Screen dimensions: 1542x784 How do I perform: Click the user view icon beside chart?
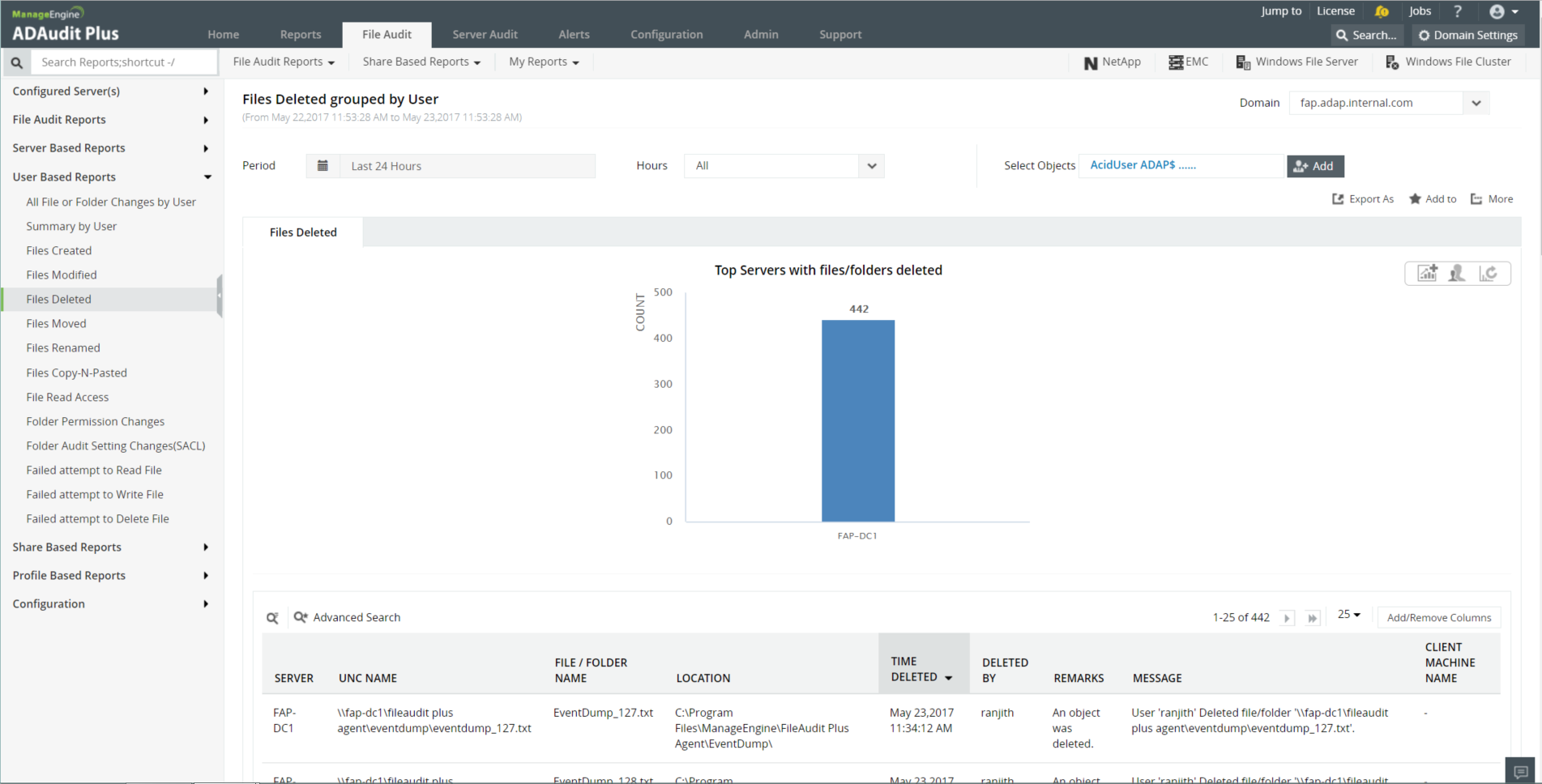(1457, 274)
